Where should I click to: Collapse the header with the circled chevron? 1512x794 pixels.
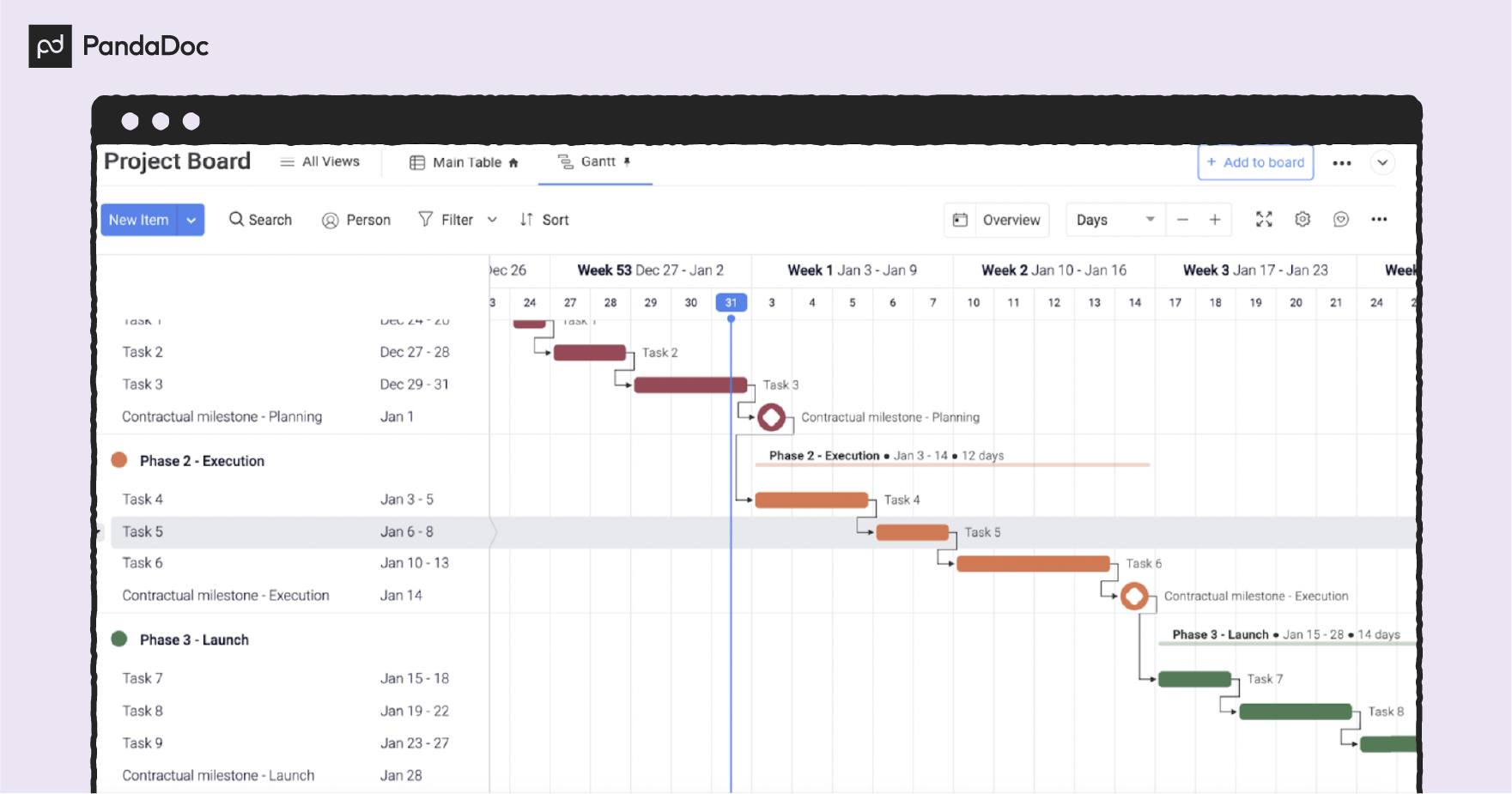pos(1382,163)
